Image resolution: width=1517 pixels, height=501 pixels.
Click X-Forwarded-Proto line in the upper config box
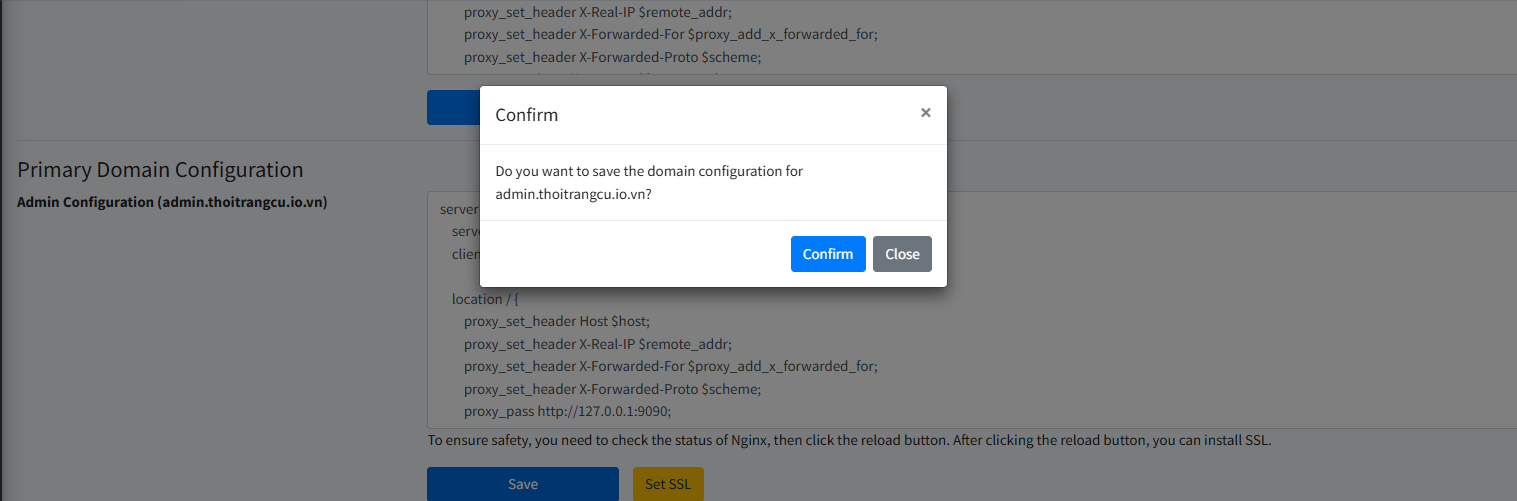point(612,57)
